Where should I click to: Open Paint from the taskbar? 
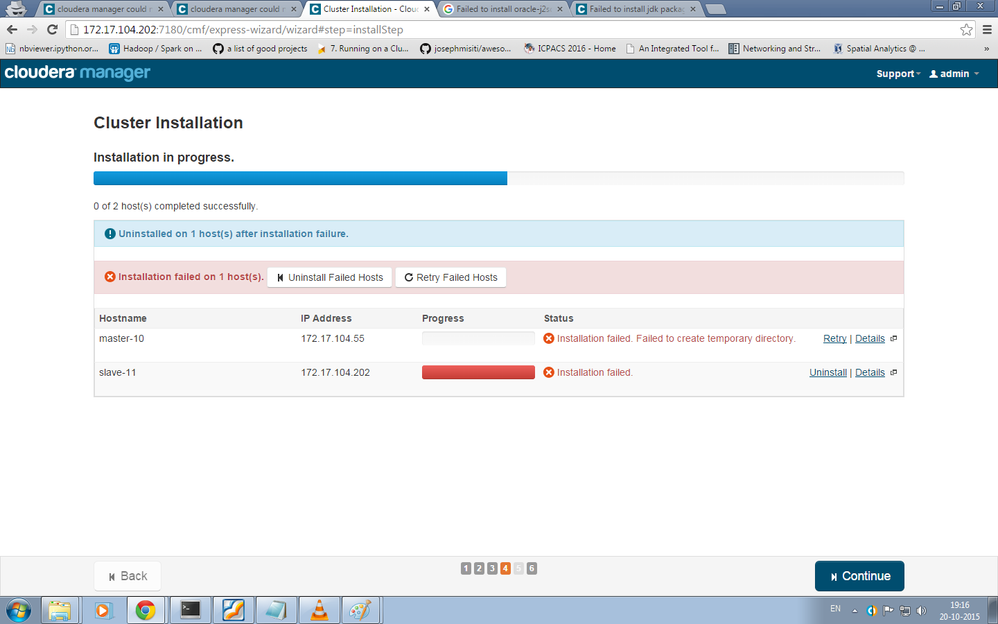click(361, 610)
